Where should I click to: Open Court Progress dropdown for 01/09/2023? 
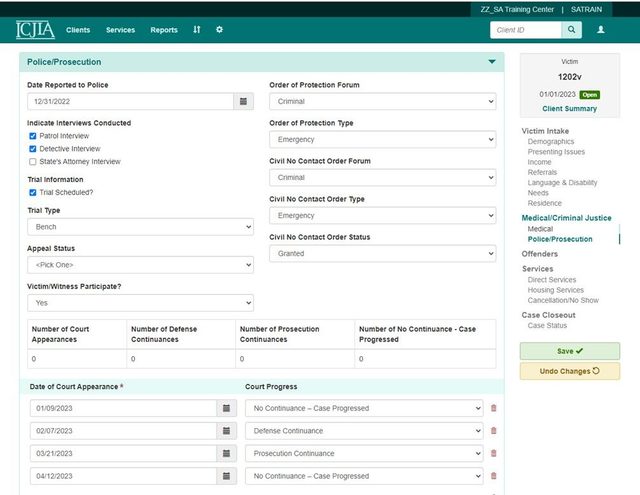tap(364, 408)
